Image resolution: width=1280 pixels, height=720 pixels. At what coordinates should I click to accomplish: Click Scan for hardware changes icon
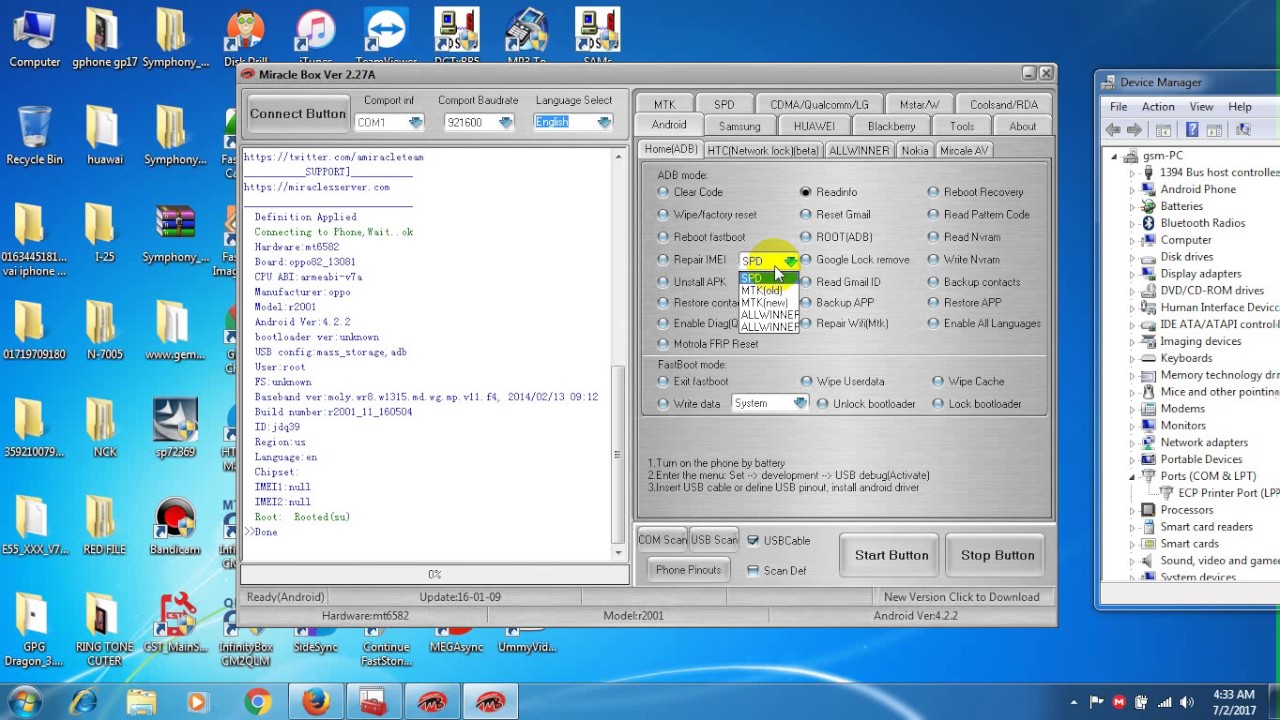pyautogui.click(x=1243, y=130)
